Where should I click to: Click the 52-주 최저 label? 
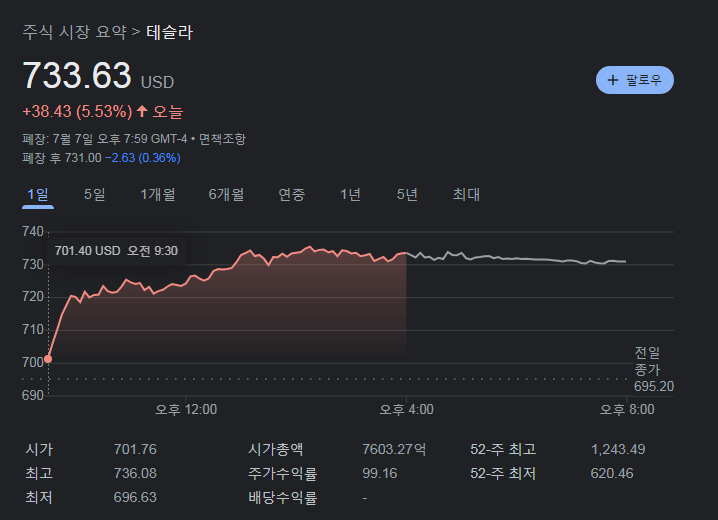[x=503, y=473]
